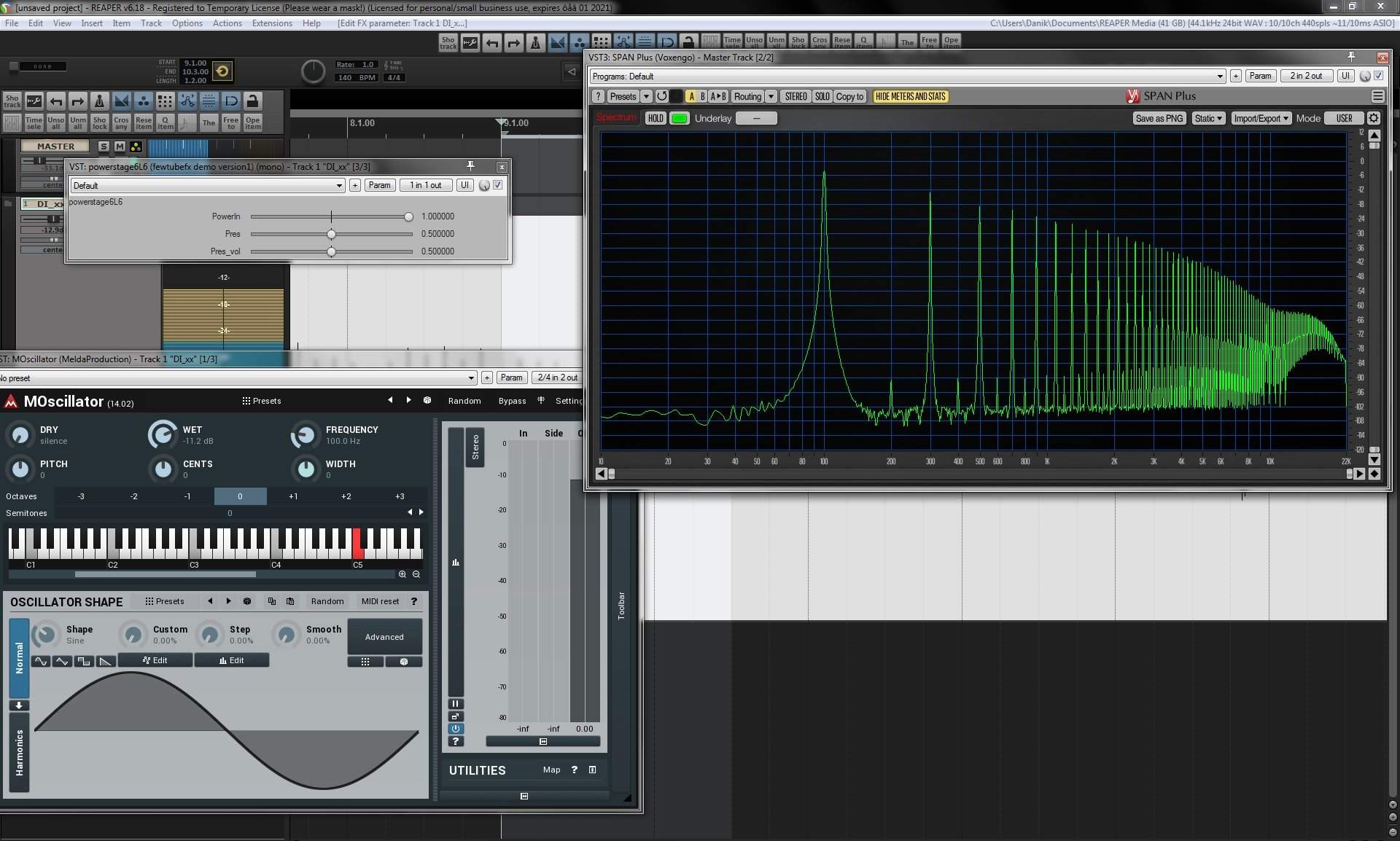This screenshot has width=1400, height=841.
Task: Copy oscillator shape settings icon
Action: pos(272,601)
